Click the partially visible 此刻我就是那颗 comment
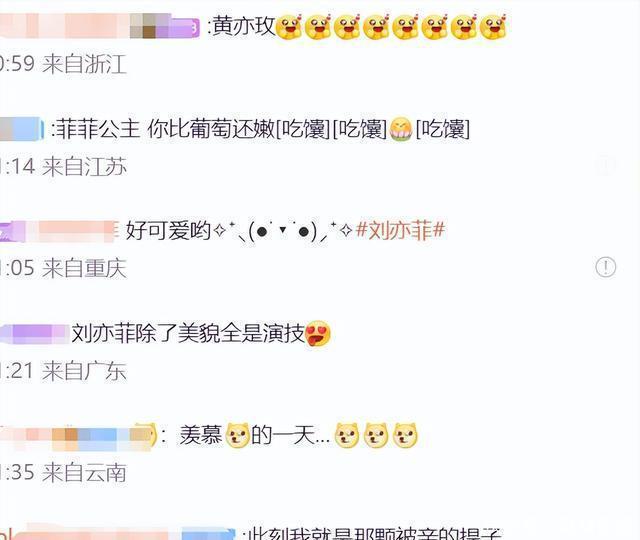Viewport: 640px width, 540px height. point(372,533)
